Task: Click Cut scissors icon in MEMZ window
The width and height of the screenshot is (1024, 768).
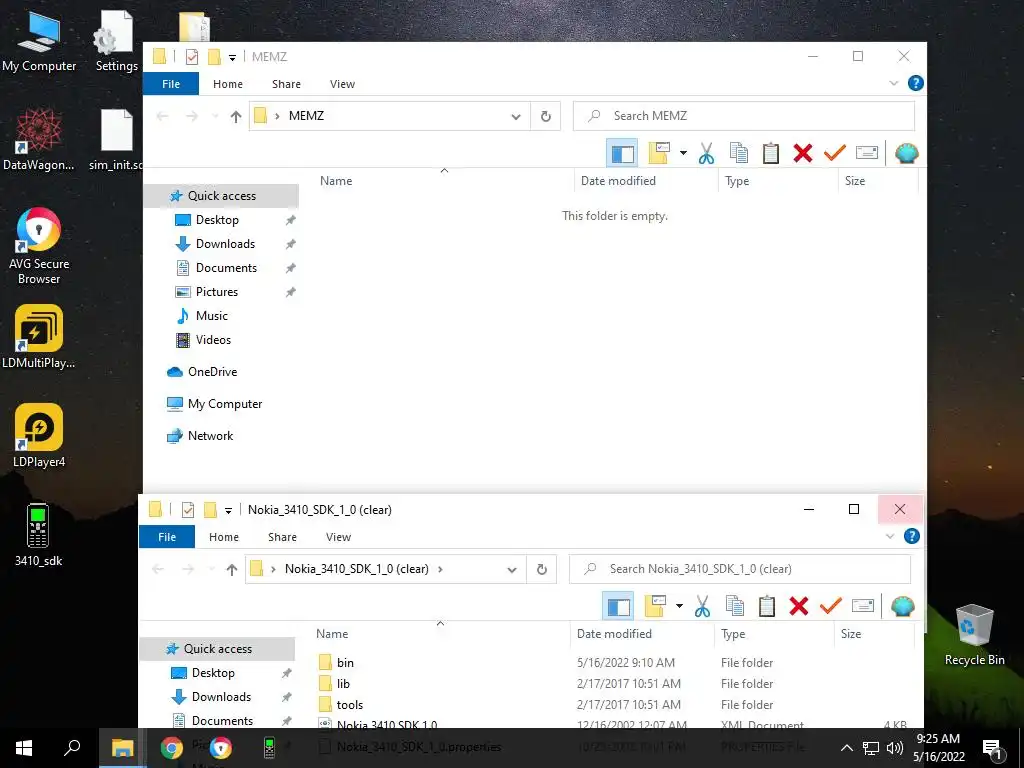Action: (706, 153)
